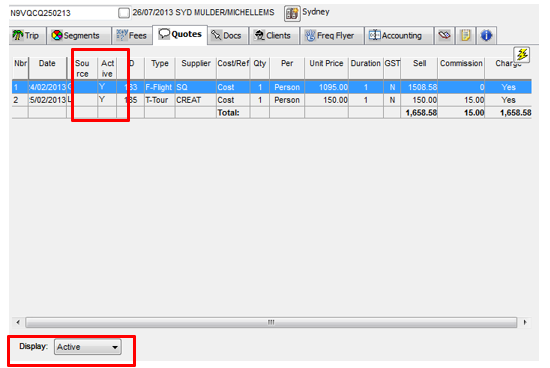Click unit price 150.00 cell
Viewport: 550px width, 368px height.
(327, 100)
